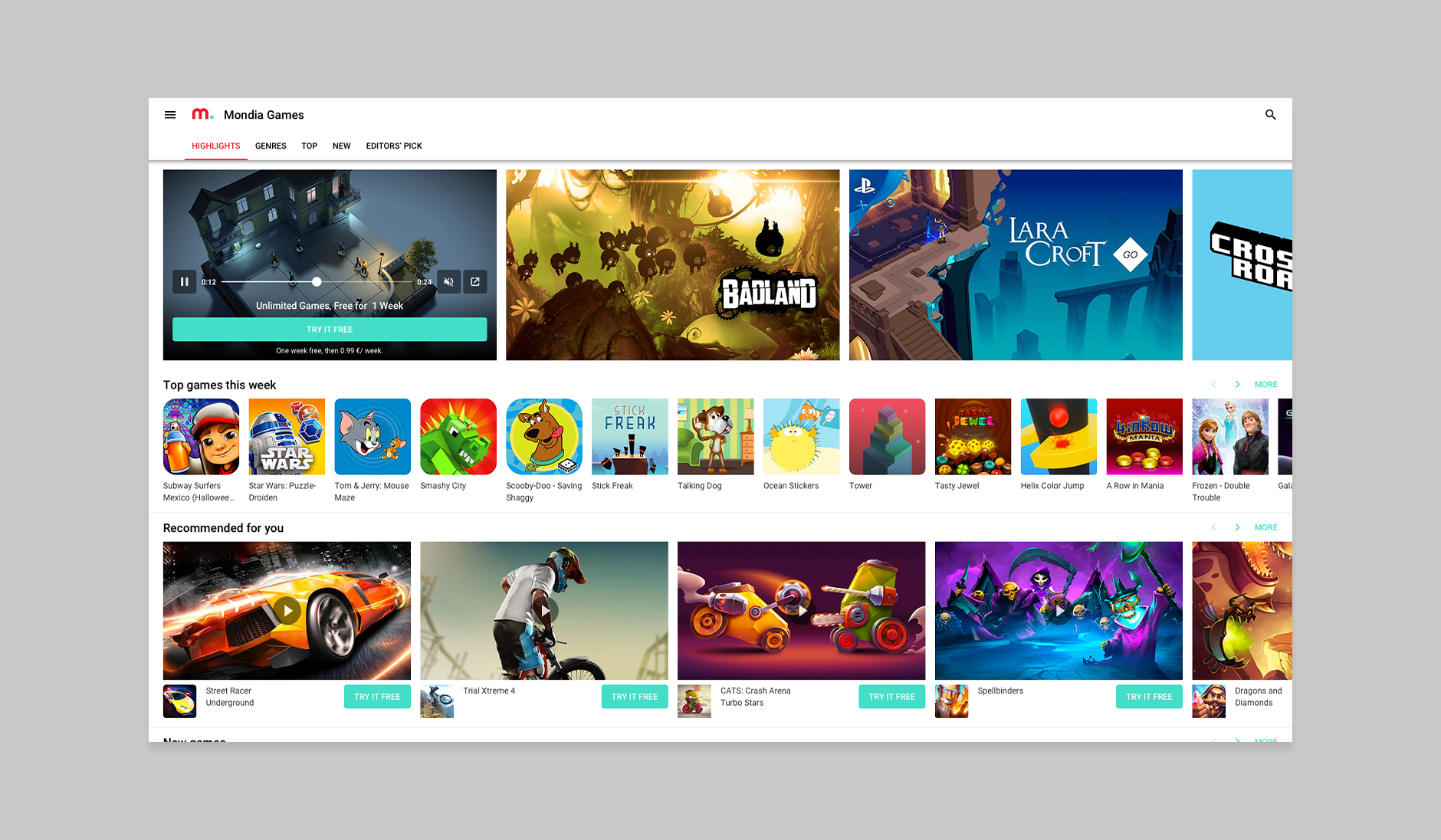Open Tasty Jewel game icon
Screen dimensions: 1441x840
[x=973, y=437]
